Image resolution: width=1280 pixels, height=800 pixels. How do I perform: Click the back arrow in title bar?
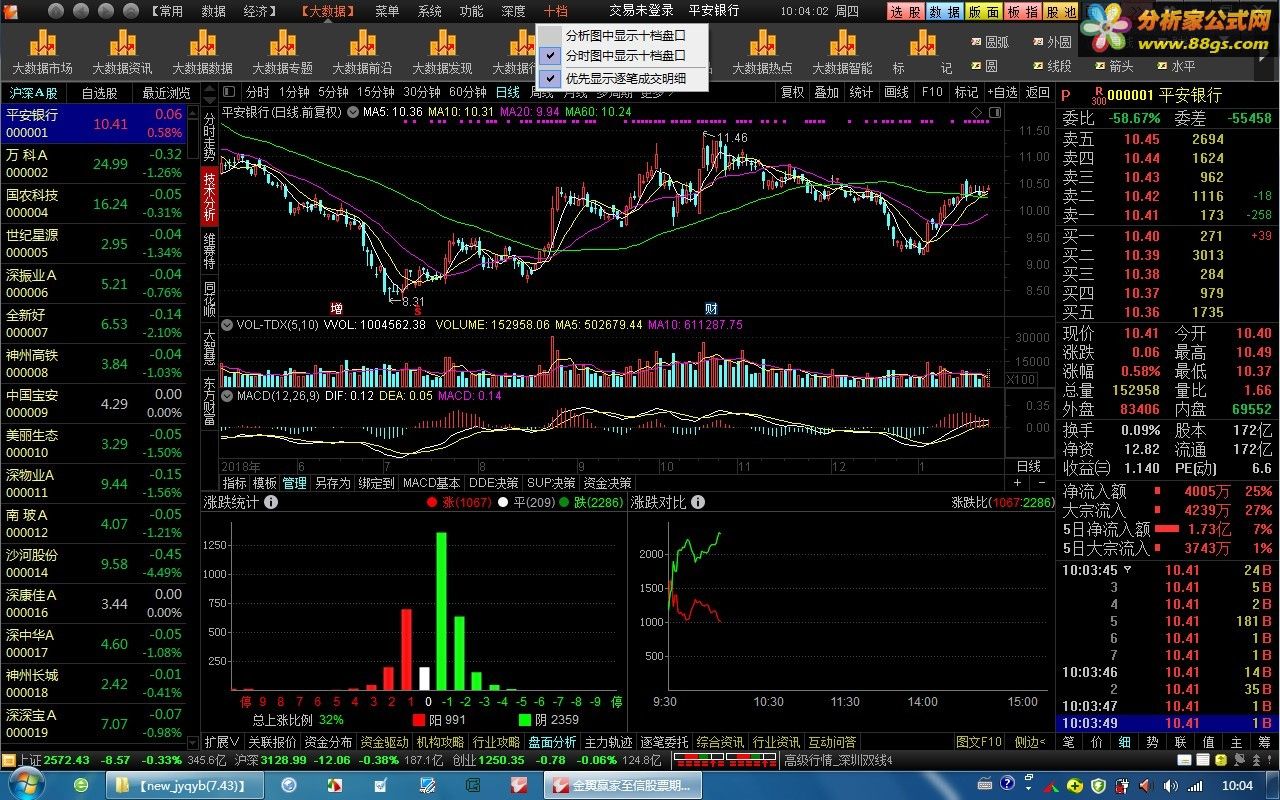[82, 11]
